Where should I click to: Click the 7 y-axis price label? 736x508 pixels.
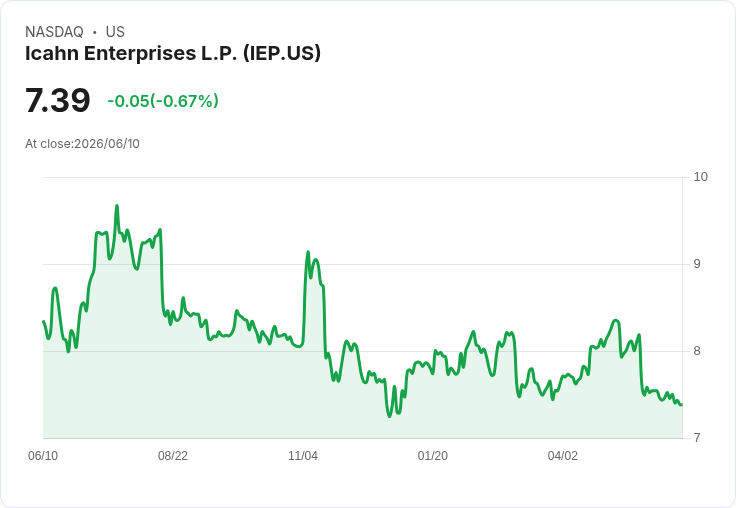point(697,438)
